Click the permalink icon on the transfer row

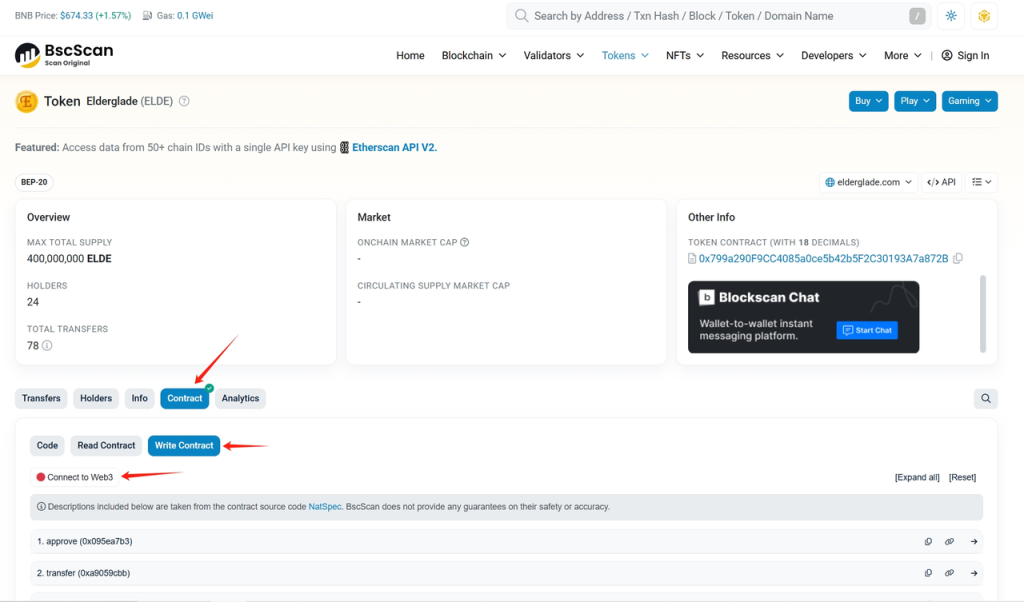pos(949,573)
